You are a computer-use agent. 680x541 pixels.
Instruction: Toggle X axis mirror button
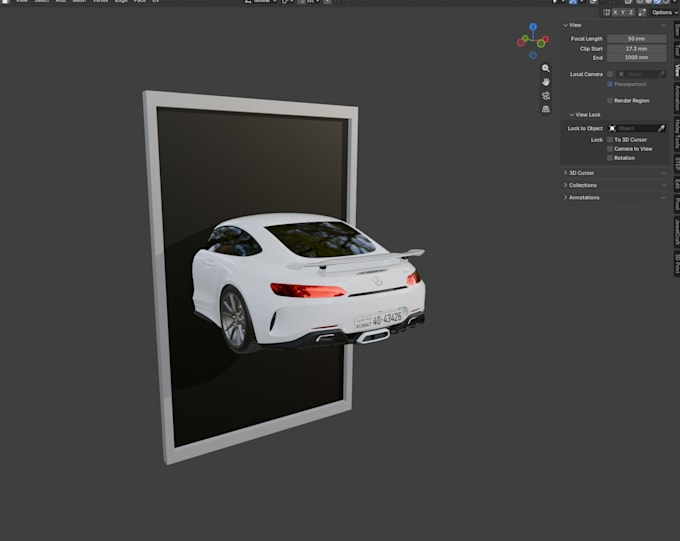click(x=615, y=13)
